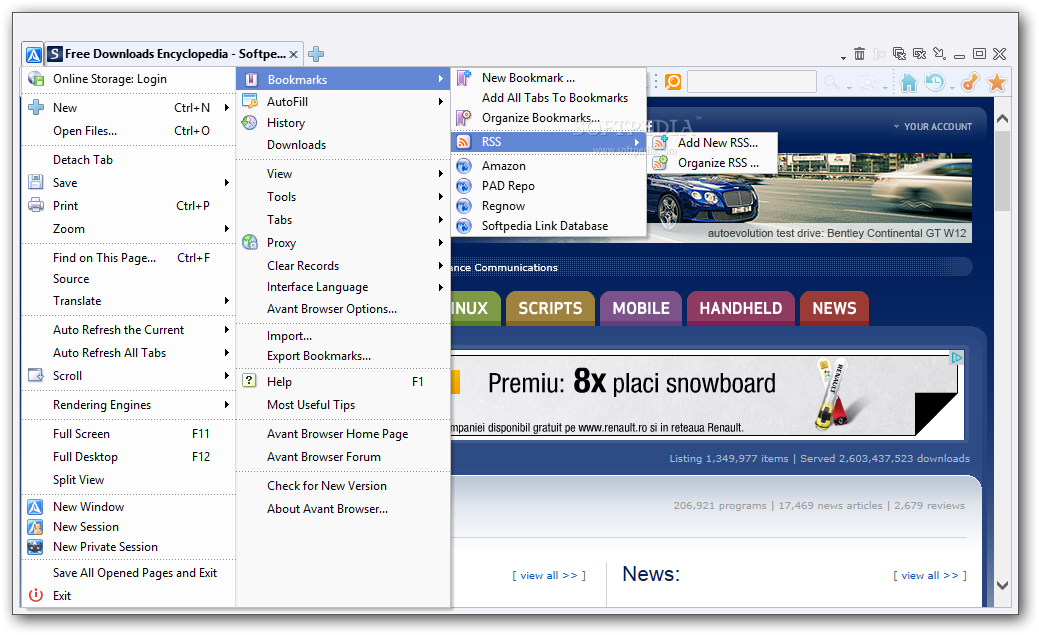Image resolution: width=1039 pixels, height=635 pixels.
Task: Click the AutoFill key toolbar icon
Action: (x=970, y=82)
